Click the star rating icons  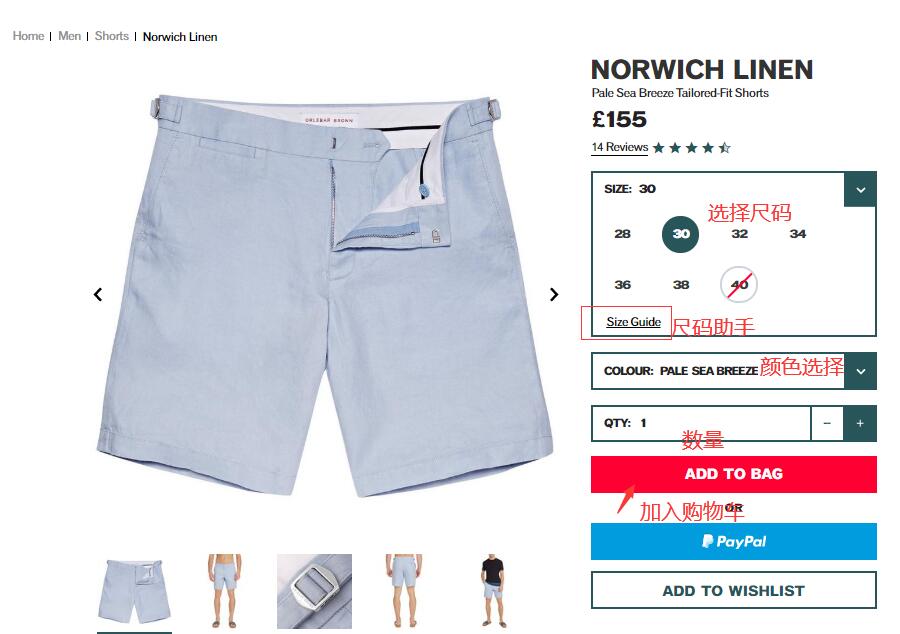tap(692, 148)
